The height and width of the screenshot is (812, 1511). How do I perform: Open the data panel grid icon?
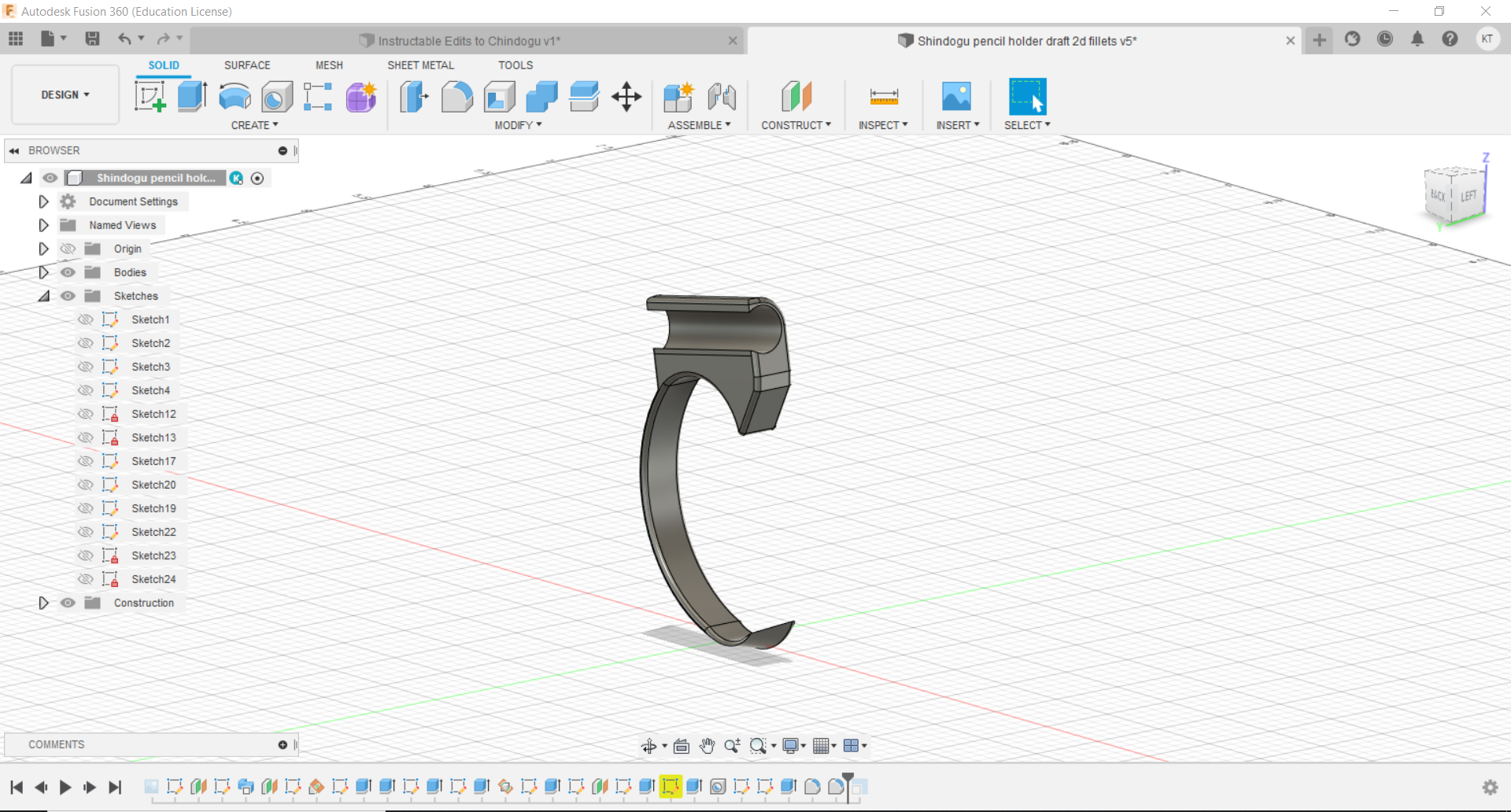pos(16,39)
